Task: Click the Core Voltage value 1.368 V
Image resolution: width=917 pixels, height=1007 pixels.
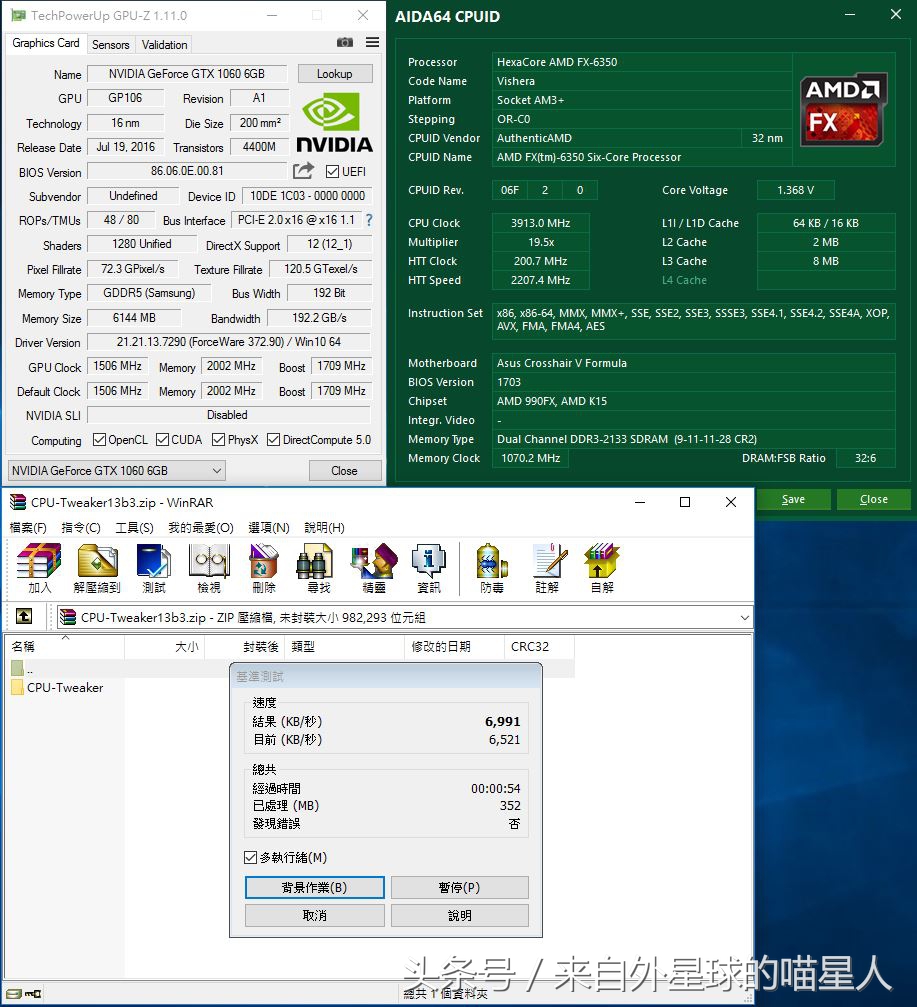Action: pyautogui.click(x=796, y=190)
